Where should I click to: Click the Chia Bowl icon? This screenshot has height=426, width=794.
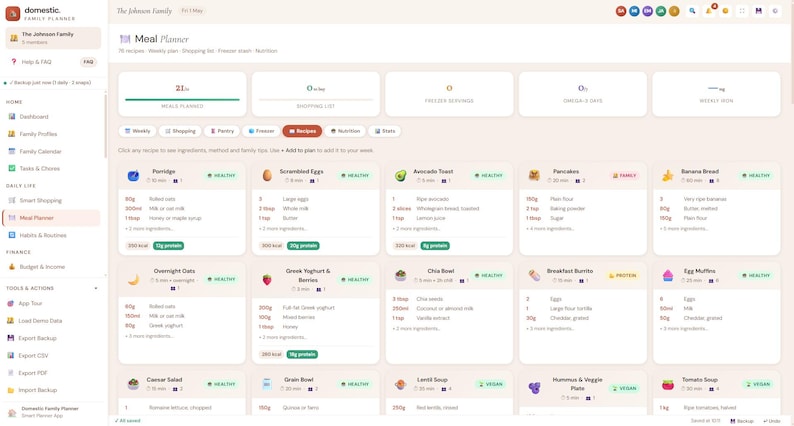(x=401, y=276)
